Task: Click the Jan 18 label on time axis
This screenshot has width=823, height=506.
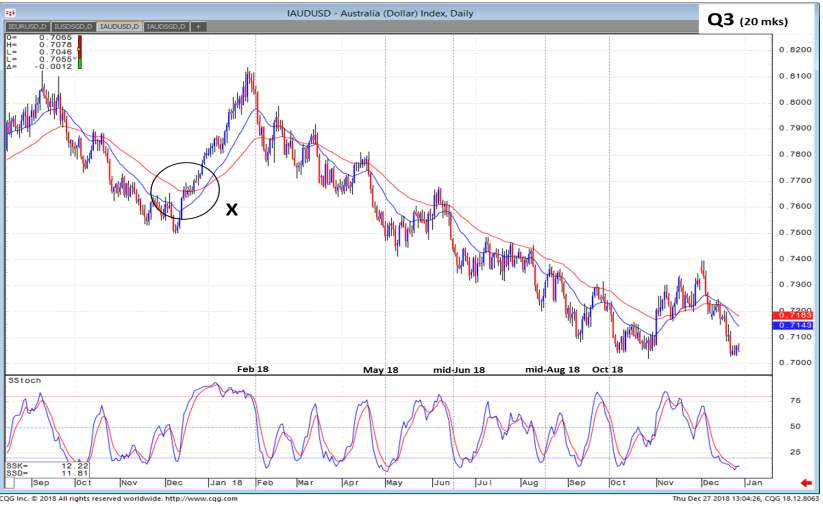Action: (226, 483)
